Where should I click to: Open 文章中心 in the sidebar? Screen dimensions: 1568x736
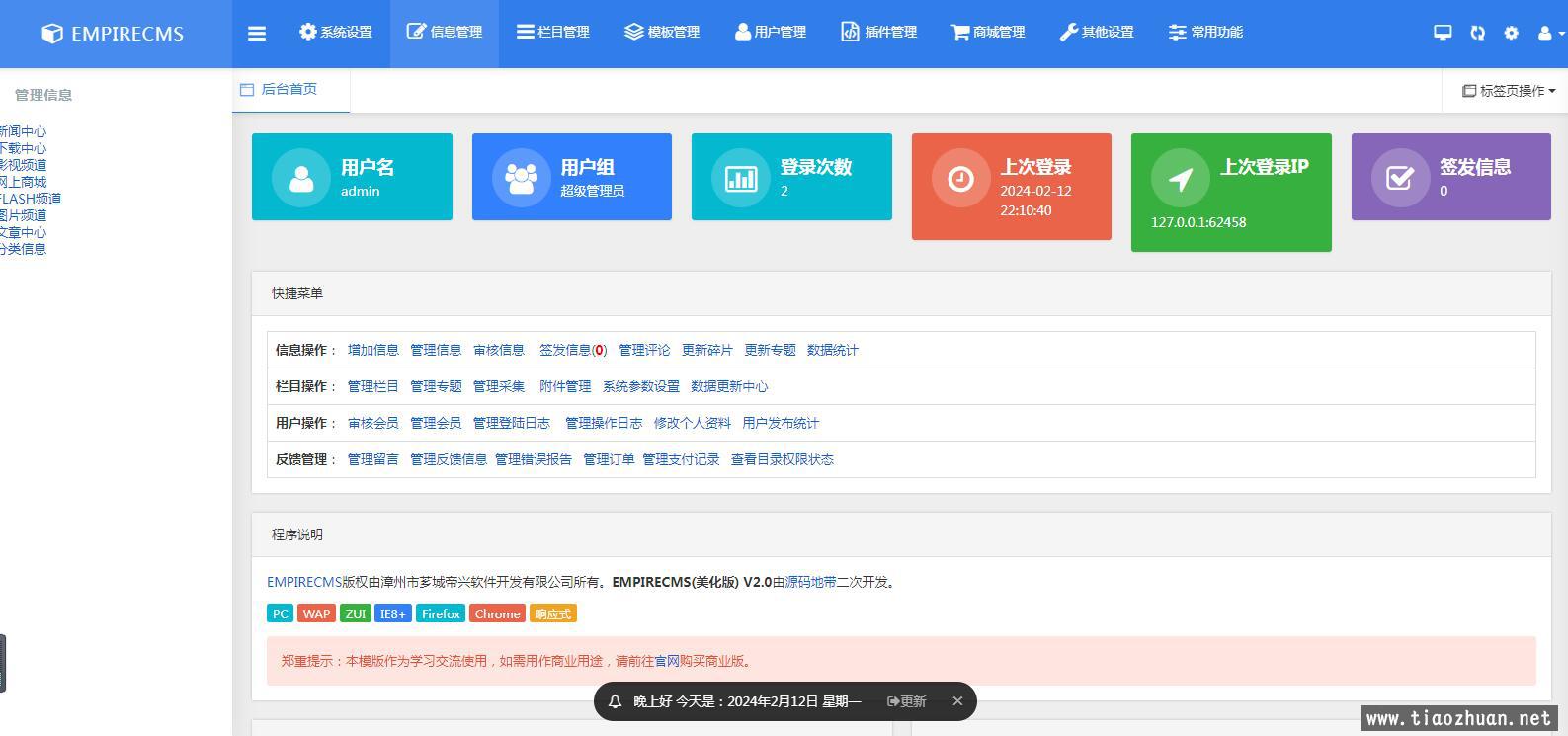click(23, 232)
